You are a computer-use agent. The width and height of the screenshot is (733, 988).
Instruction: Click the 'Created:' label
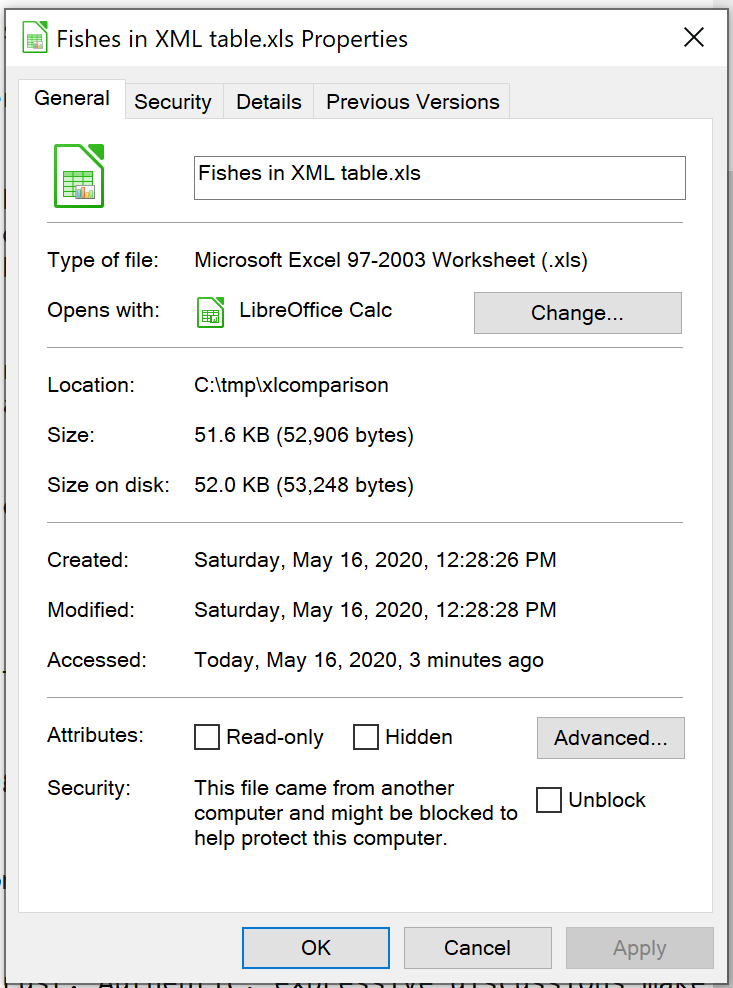tap(88, 560)
